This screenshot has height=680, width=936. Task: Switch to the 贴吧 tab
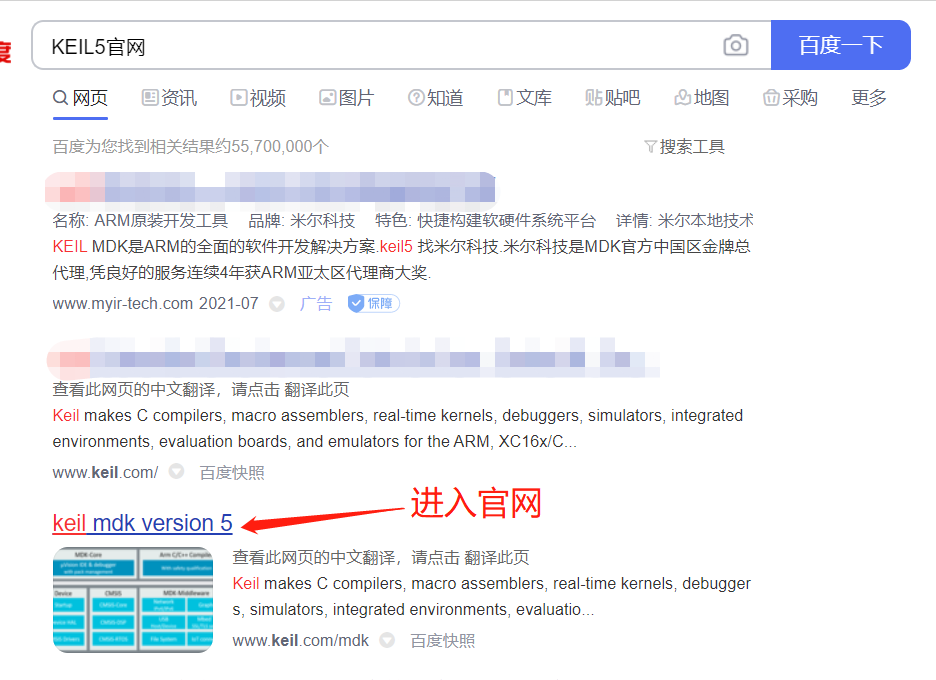tap(613, 97)
